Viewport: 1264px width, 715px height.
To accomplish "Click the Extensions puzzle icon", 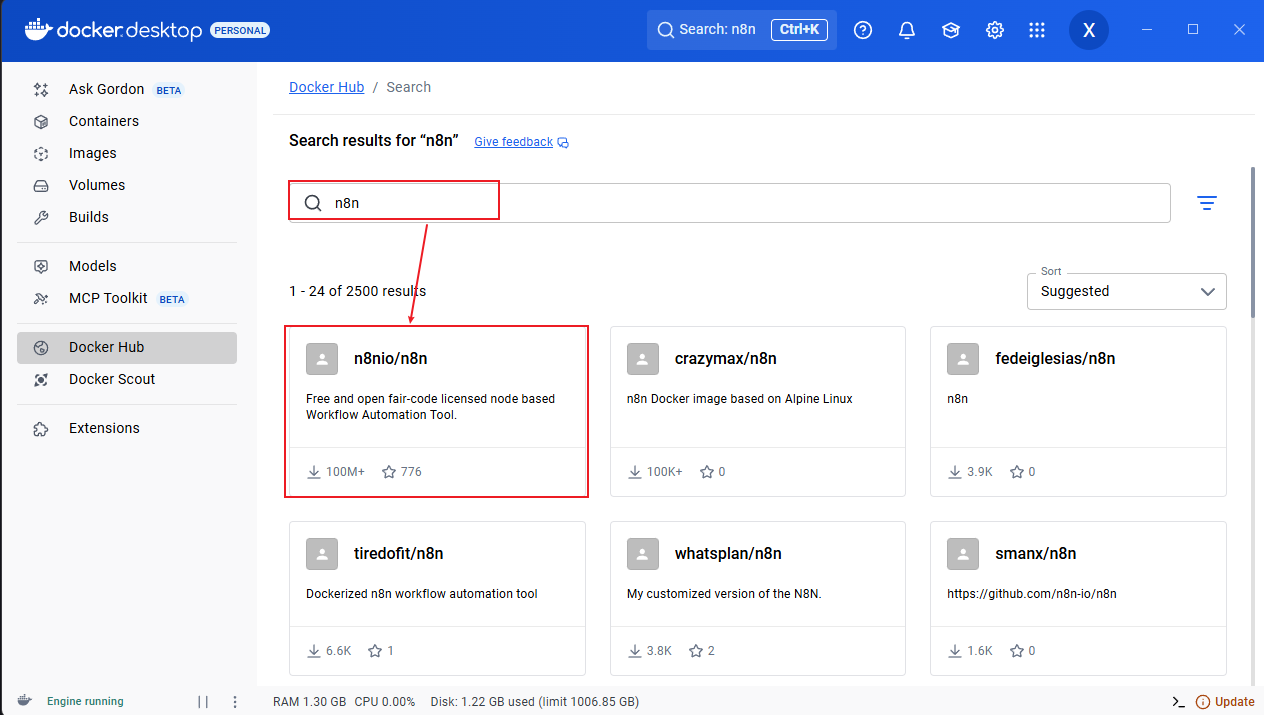I will [x=41, y=428].
